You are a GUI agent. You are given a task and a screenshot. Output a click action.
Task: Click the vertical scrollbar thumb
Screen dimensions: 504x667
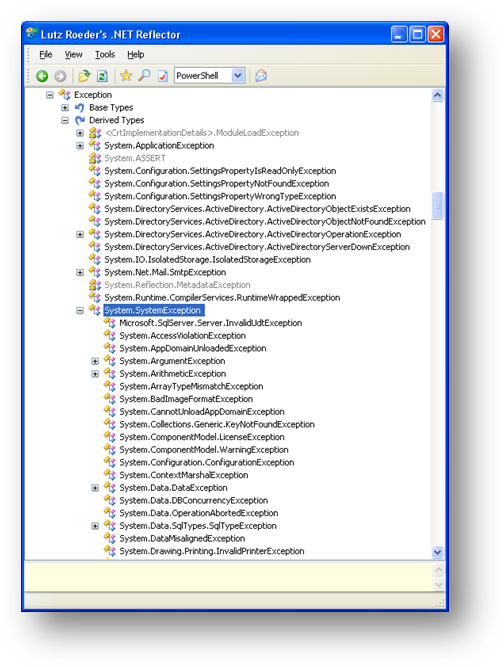click(437, 206)
